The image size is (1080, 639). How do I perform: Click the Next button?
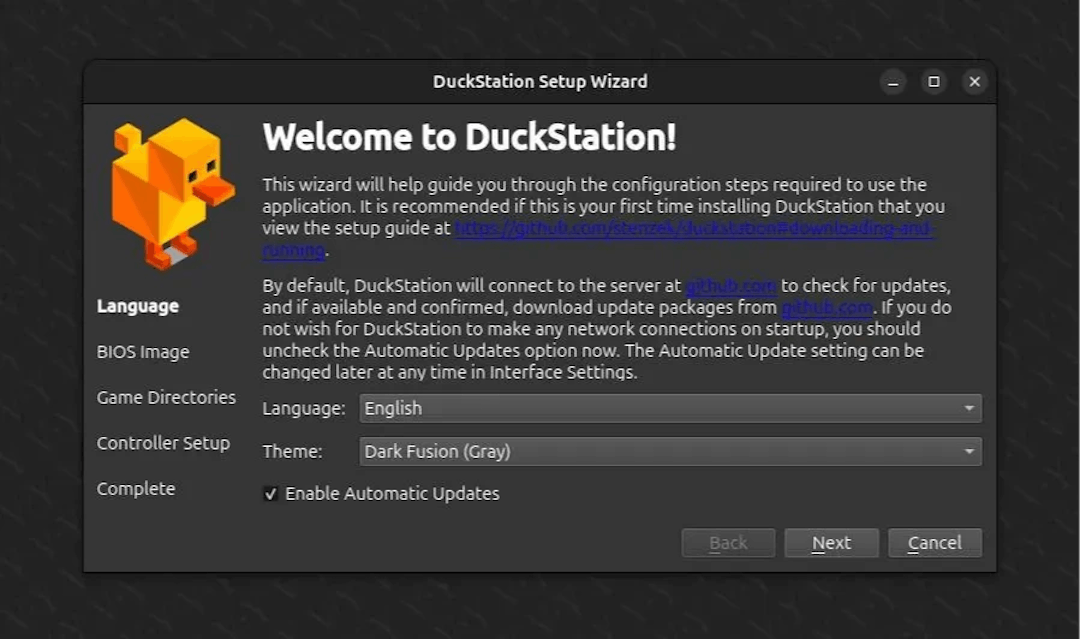831,543
